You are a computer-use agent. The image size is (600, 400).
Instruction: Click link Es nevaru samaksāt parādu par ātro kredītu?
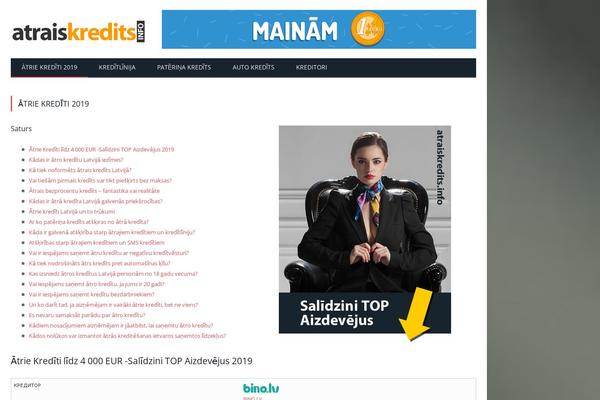[x=87, y=315]
